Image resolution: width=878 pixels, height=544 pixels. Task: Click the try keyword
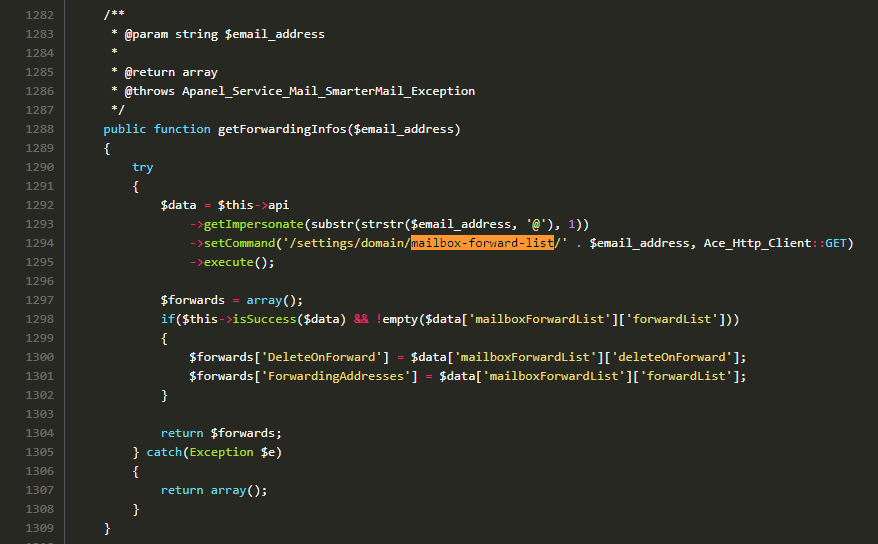point(142,167)
